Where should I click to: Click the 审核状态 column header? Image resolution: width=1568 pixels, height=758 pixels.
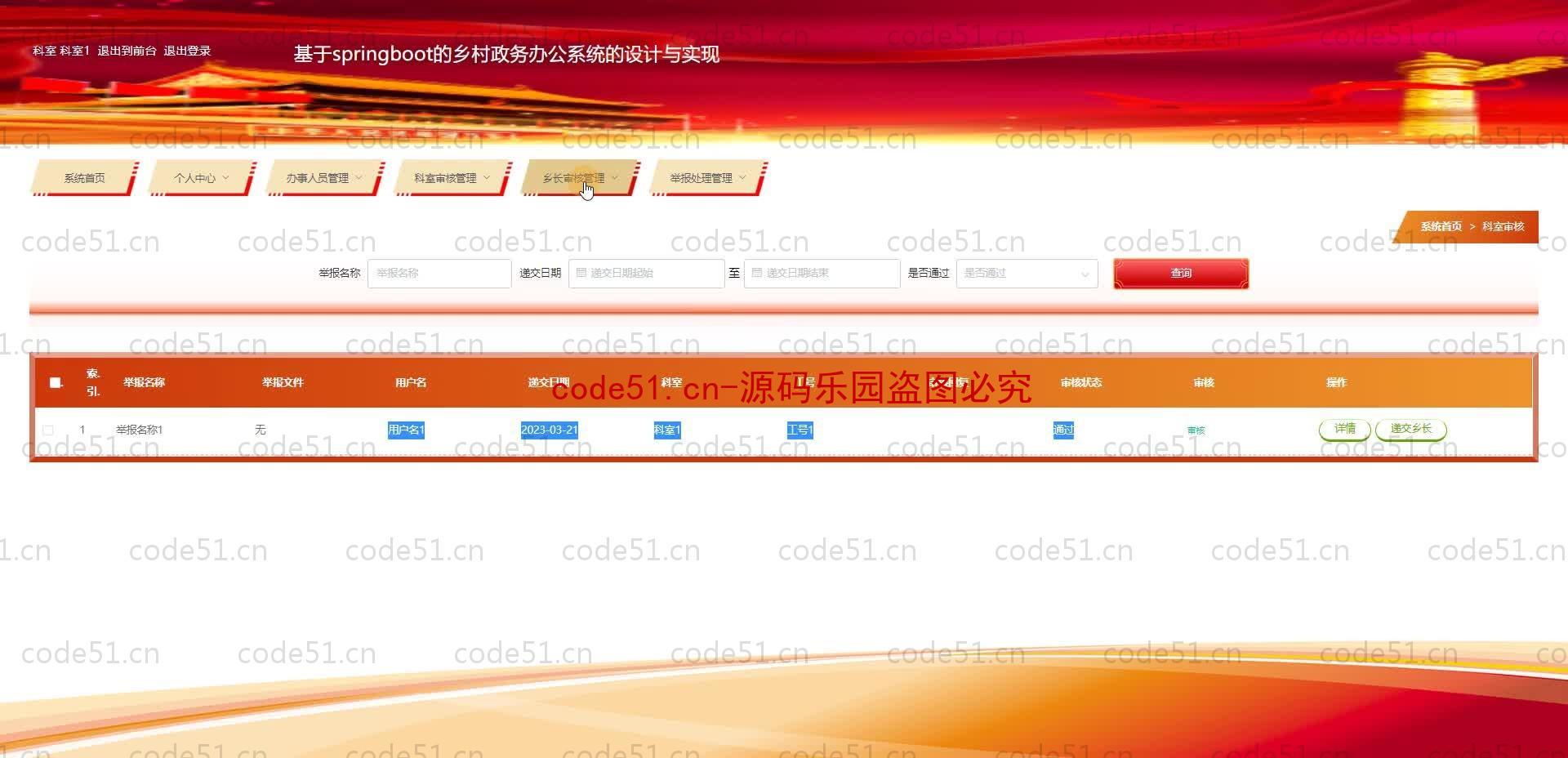tap(1080, 382)
